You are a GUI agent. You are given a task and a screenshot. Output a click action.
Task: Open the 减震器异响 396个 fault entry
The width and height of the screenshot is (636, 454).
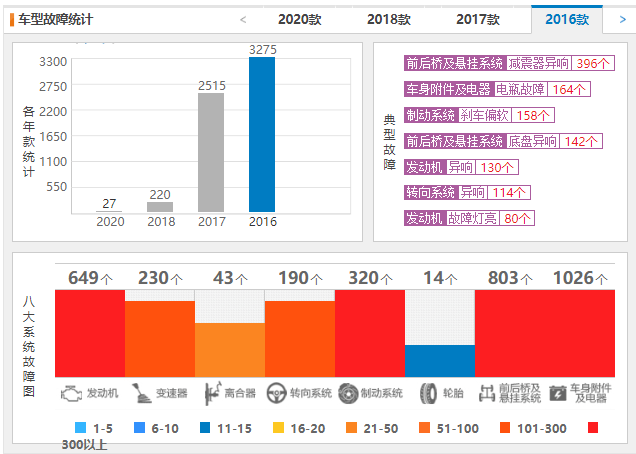coord(509,63)
